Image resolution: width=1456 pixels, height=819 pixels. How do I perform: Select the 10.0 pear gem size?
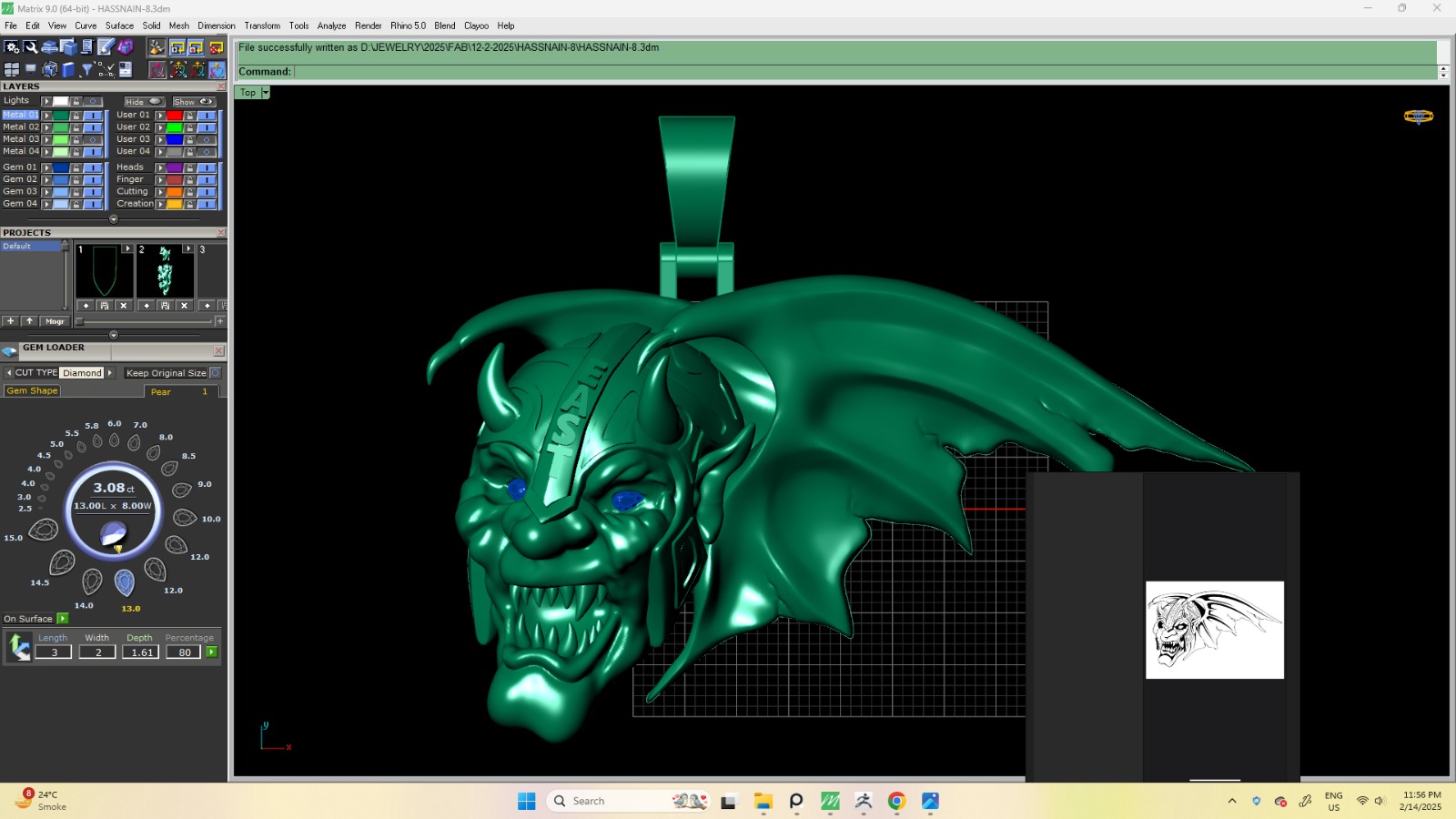(x=185, y=518)
